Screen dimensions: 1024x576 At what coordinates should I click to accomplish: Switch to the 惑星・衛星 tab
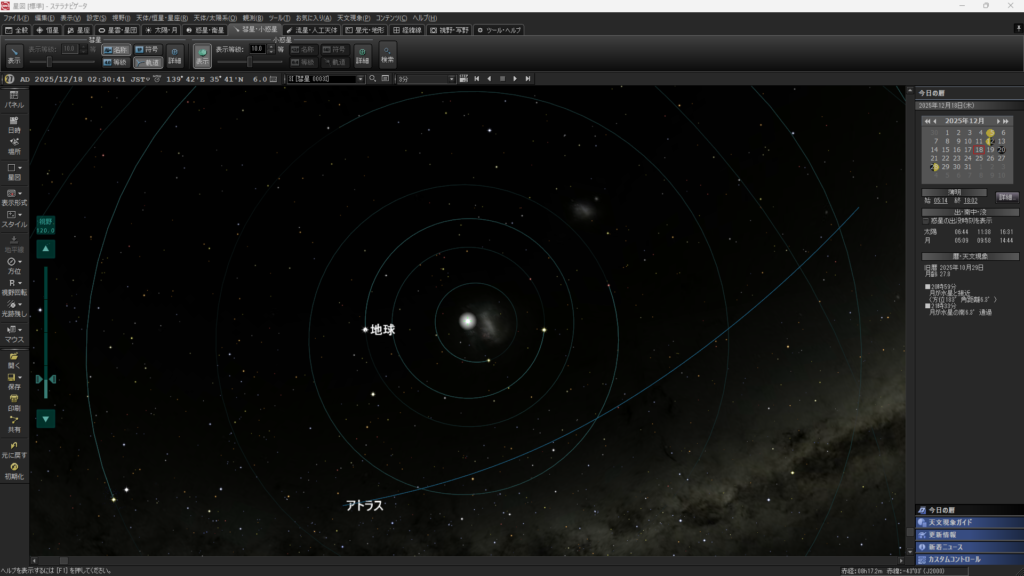coord(205,30)
